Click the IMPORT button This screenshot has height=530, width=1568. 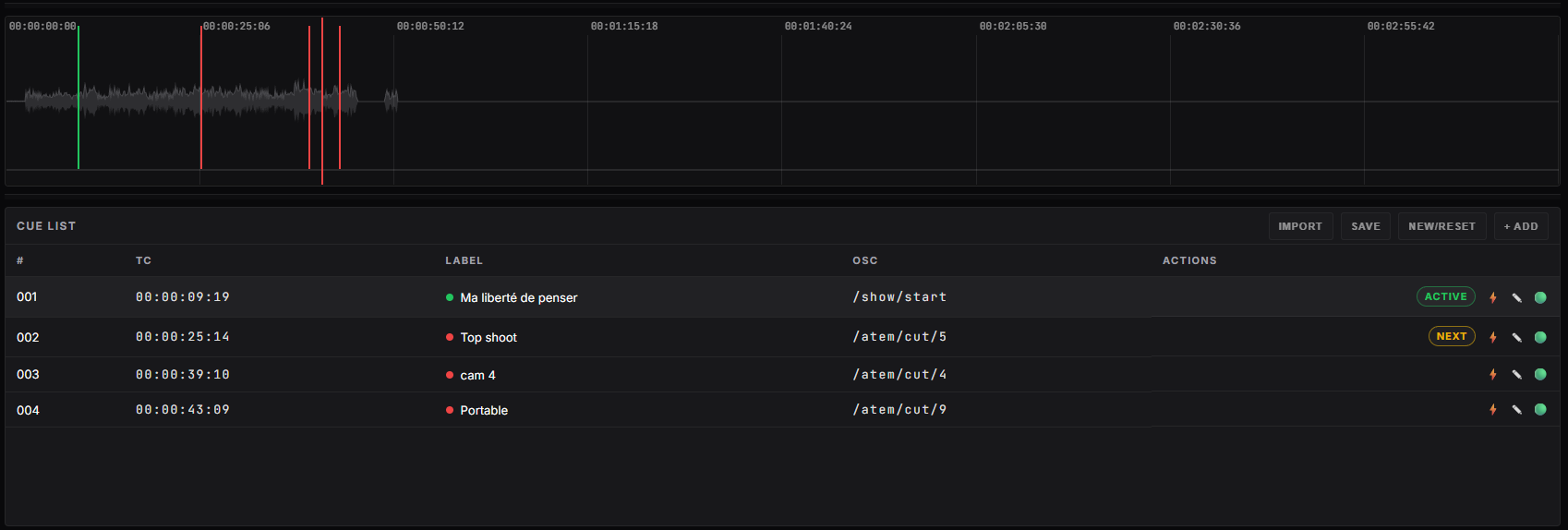click(1300, 226)
